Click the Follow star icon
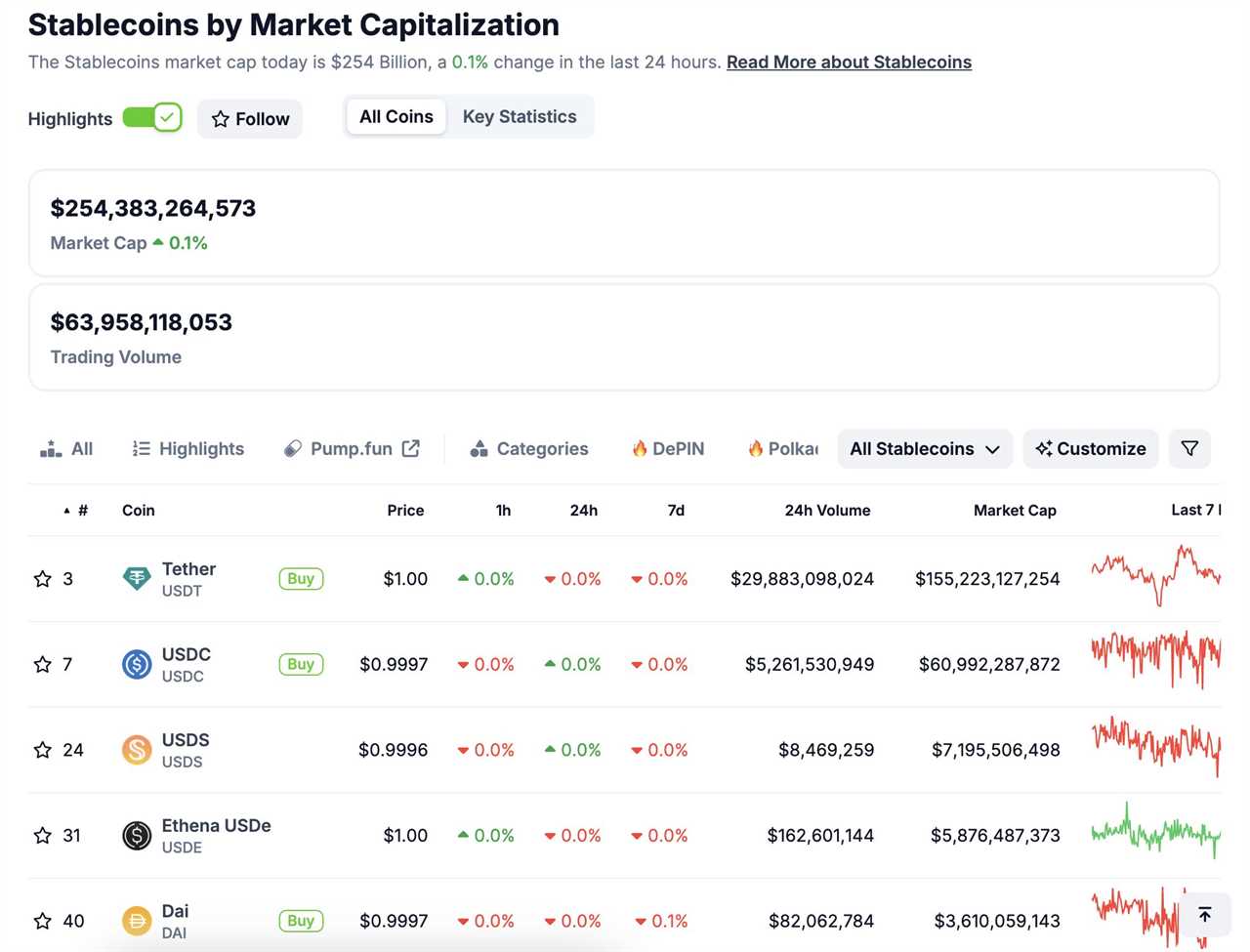The width and height of the screenshot is (1250, 952). (221, 119)
